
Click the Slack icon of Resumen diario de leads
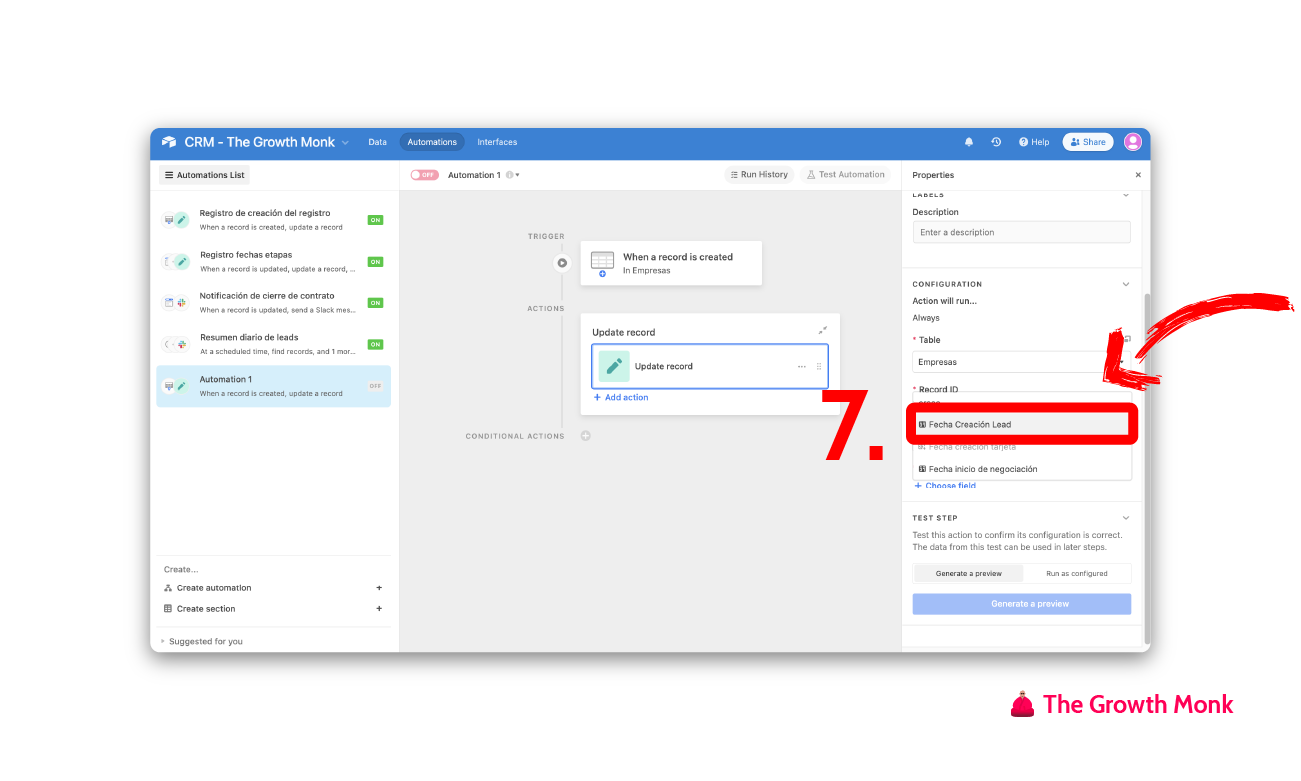pos(181,345)
